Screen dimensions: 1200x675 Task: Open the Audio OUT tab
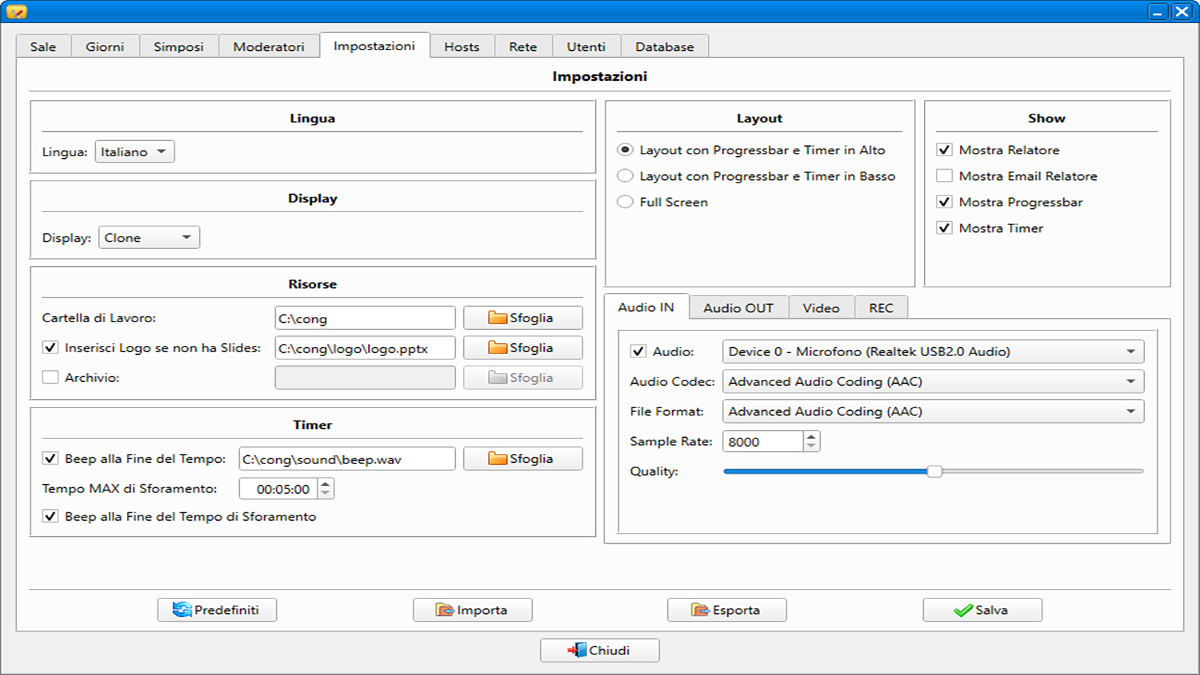[738, 308]
